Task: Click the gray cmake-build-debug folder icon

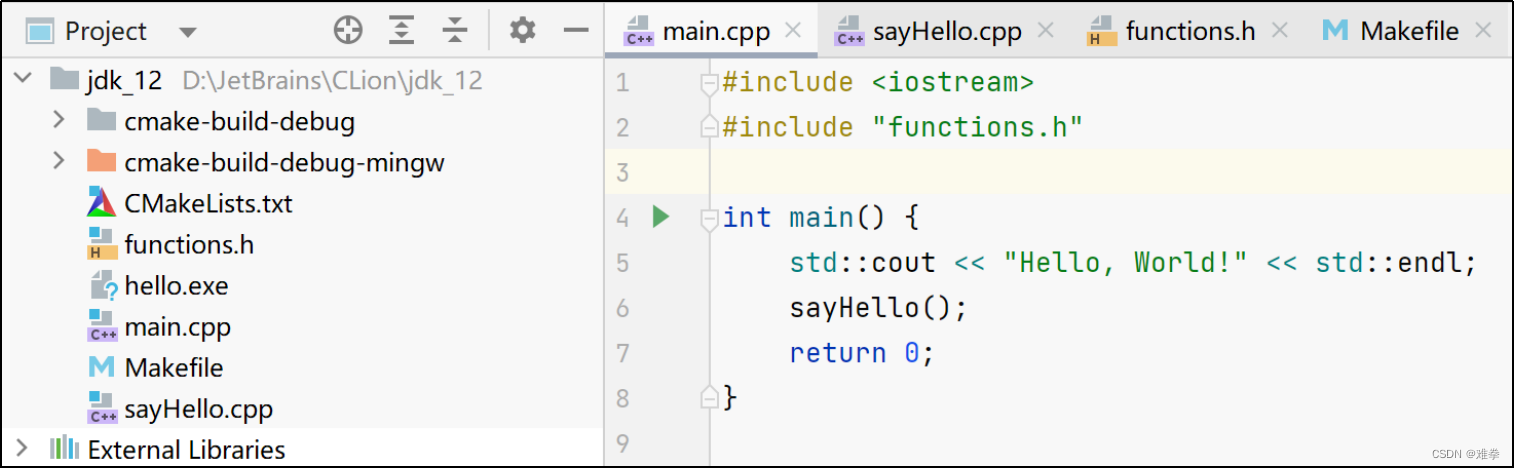Action: (x=102, y=120)
